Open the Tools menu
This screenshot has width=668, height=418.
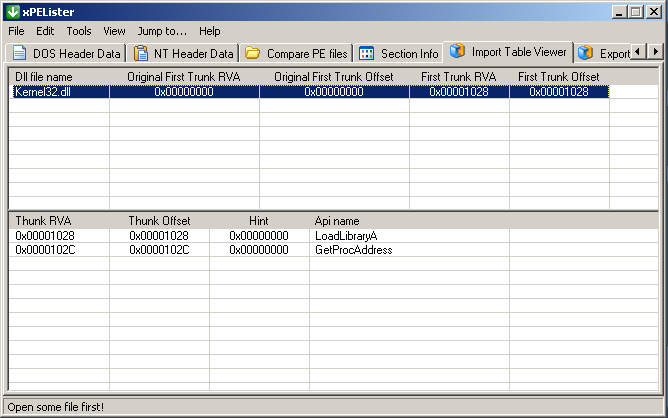click(79, 31)
